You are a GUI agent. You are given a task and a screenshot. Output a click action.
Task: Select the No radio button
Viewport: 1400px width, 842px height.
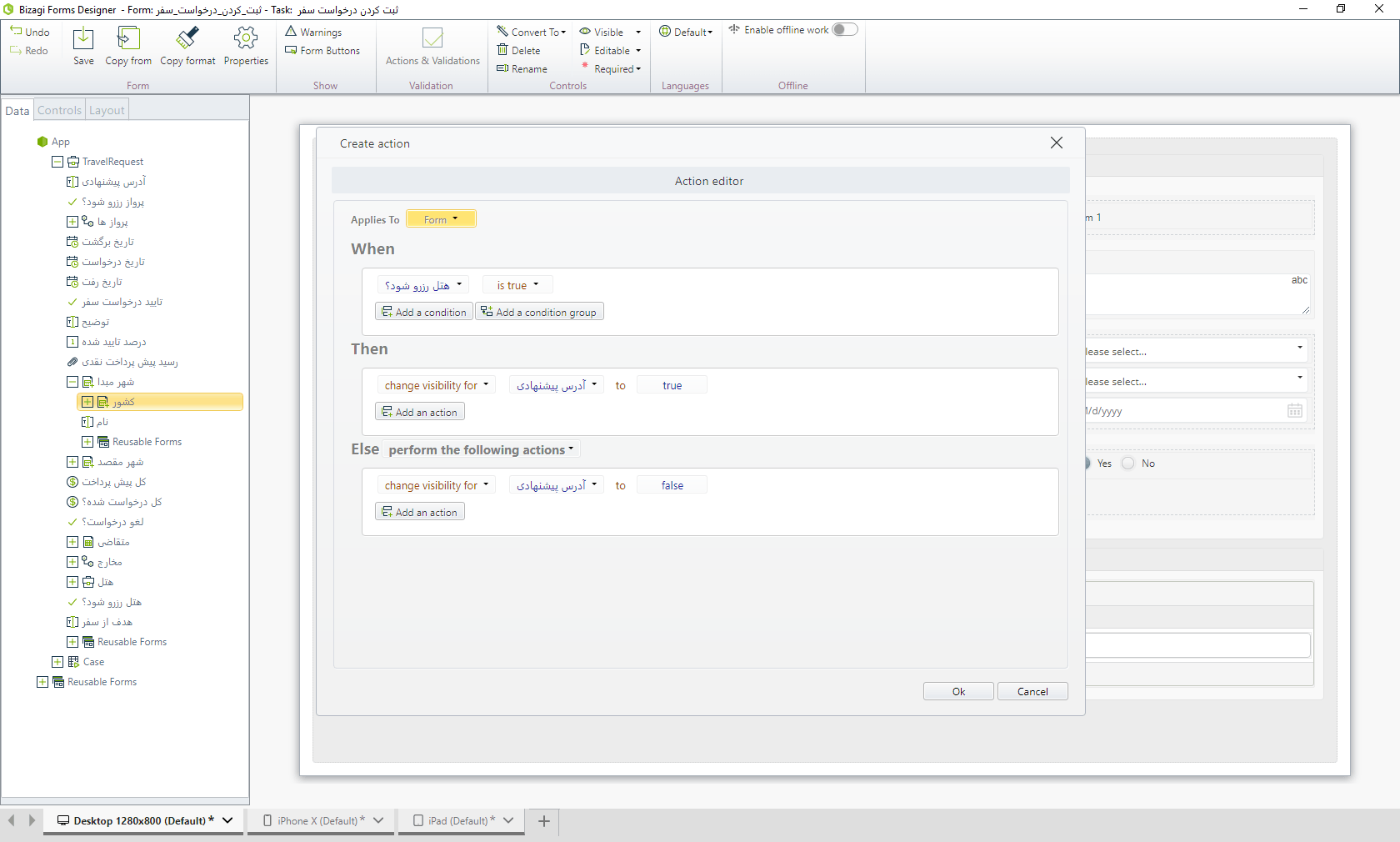[1128, 464]
